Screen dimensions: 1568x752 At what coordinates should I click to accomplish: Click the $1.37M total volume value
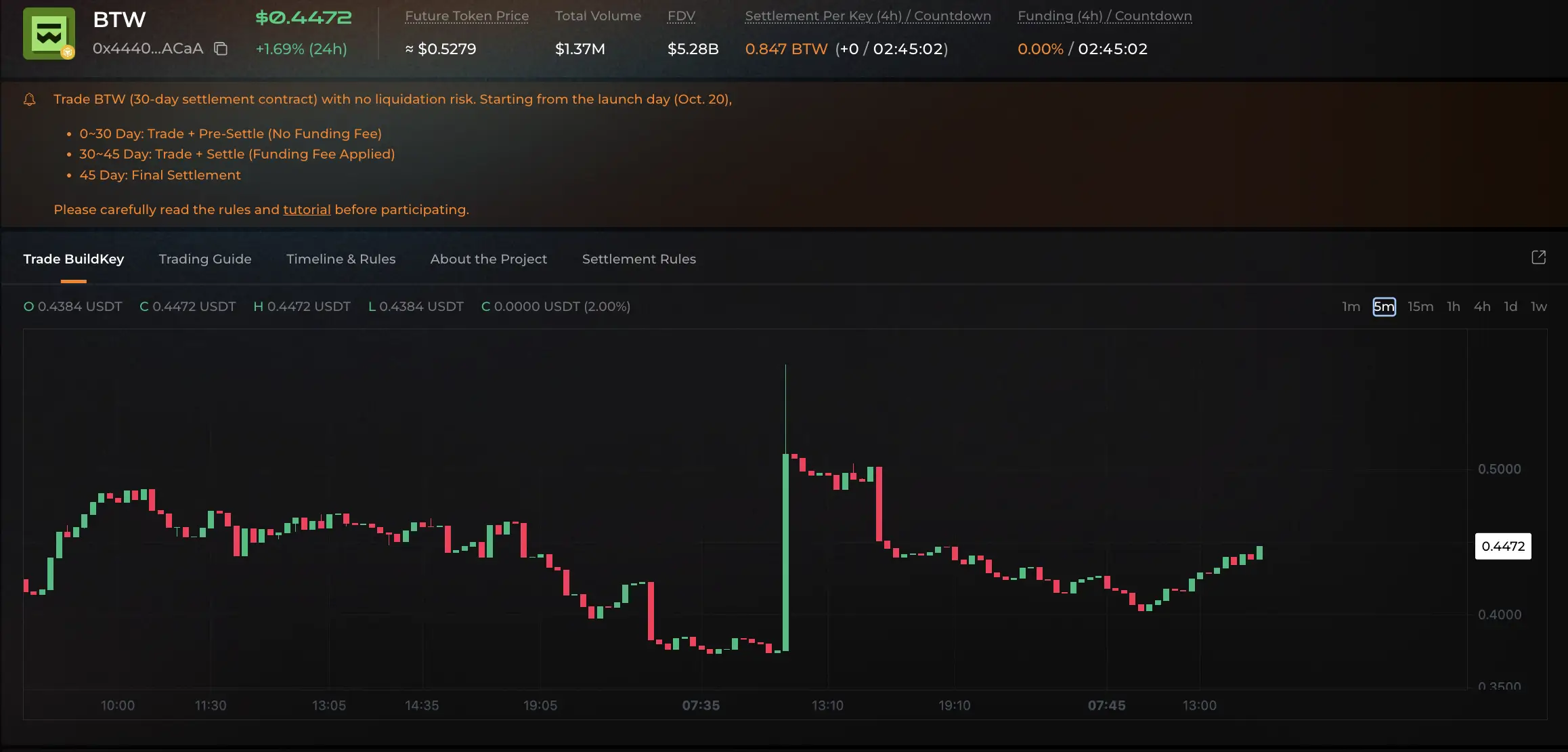[x=580, y=49]
